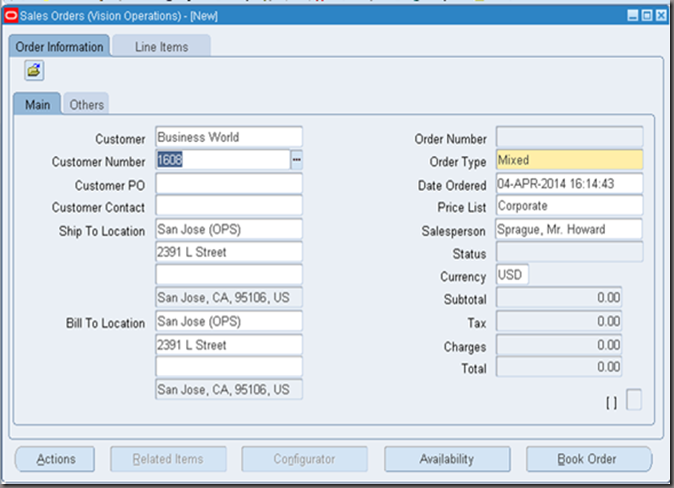Select the Main sub-tab
This screenshot has height=488, width=674.
[x=37, y=105]
